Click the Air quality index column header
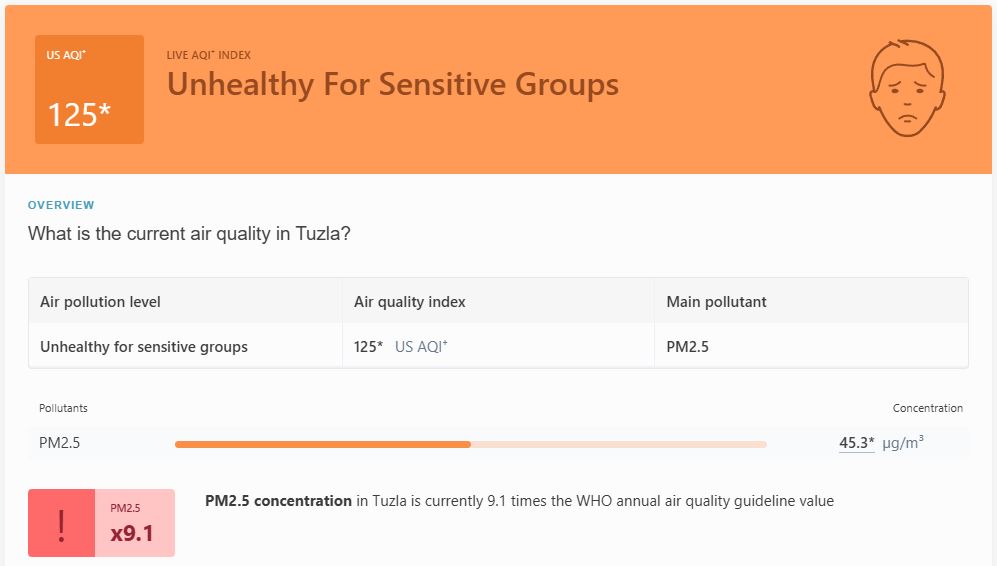This screenshot has height=566, width=997. point(410,302)
